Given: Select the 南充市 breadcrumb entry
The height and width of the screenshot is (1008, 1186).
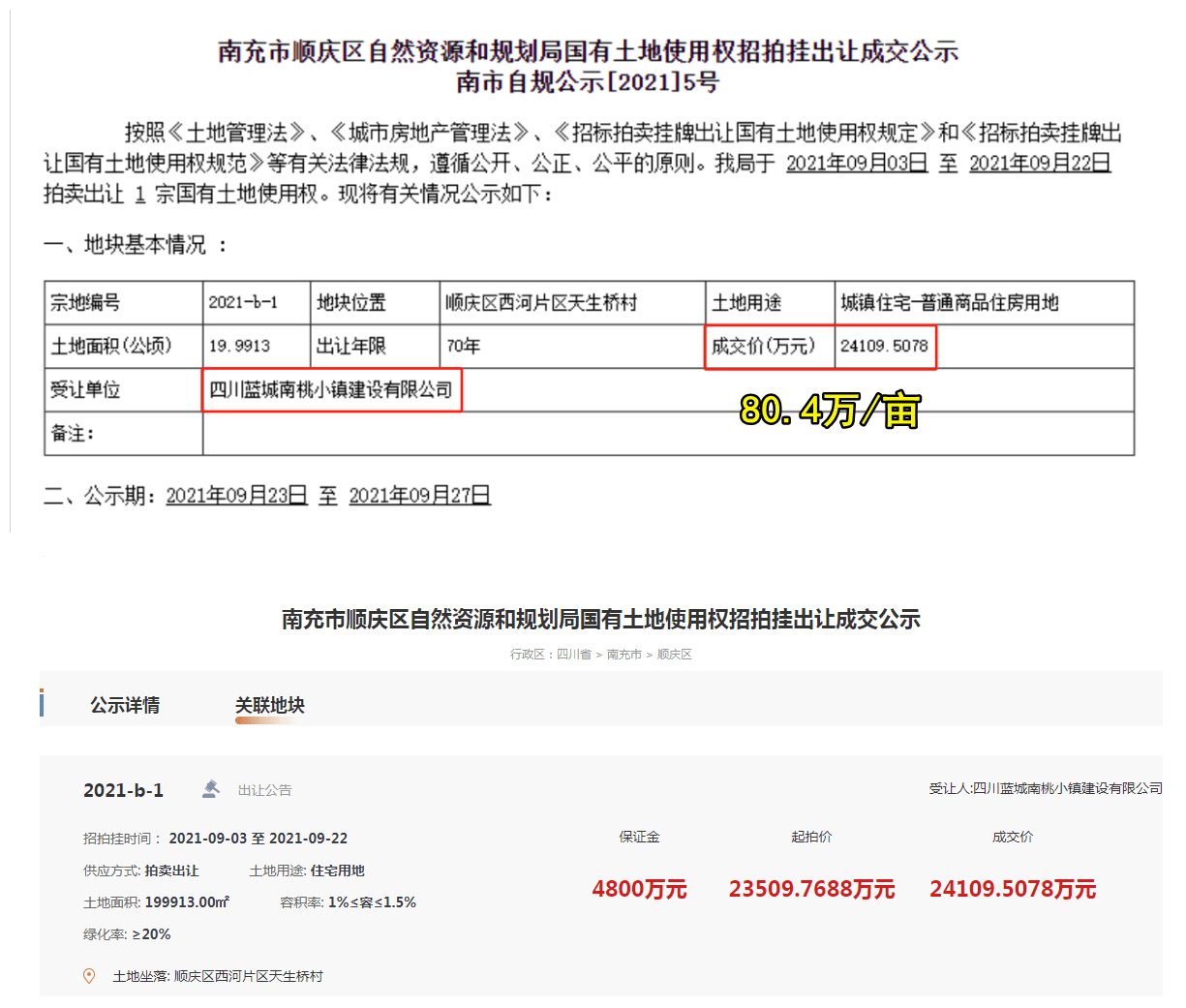Looking at the screenshot, I should coord(623,654).
